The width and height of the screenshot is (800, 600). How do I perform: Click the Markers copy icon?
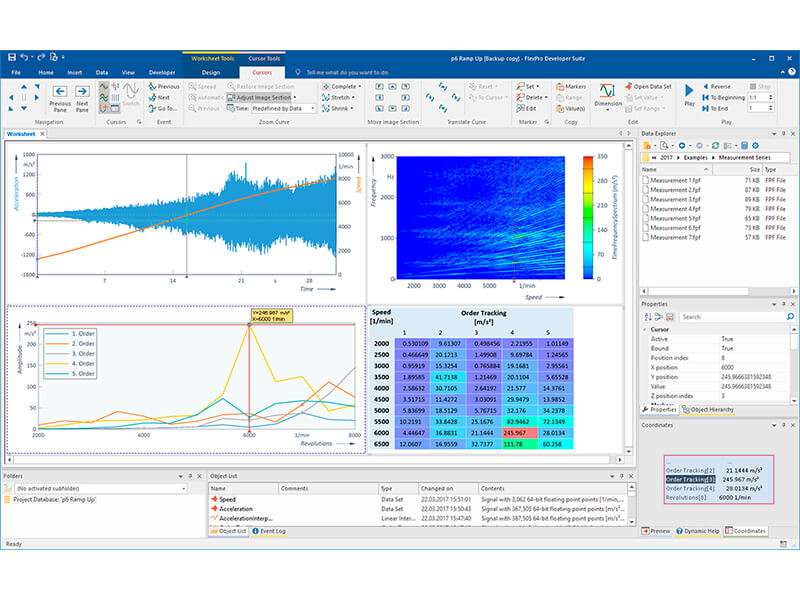(560, 86)
